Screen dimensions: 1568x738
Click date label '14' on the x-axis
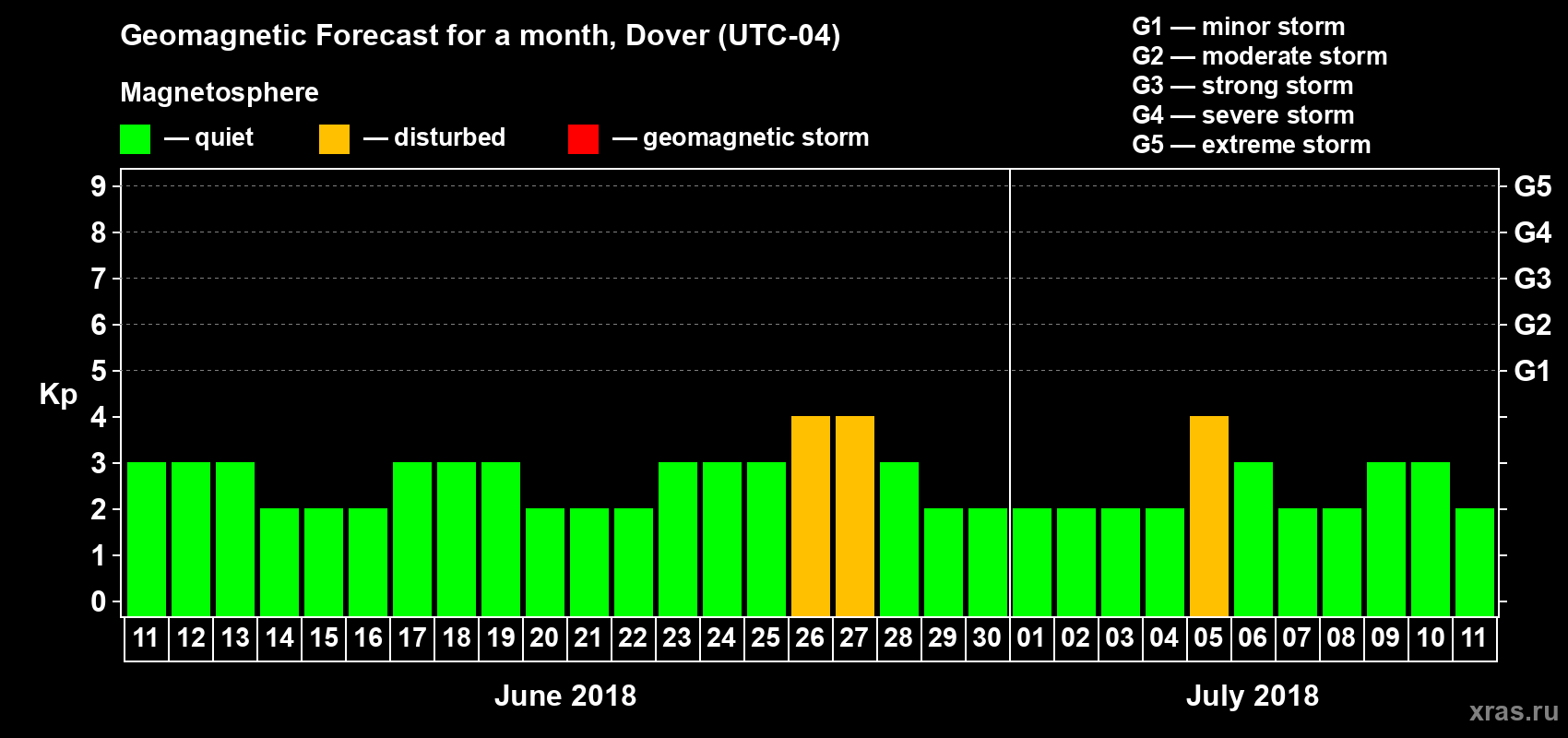[279, 638]
